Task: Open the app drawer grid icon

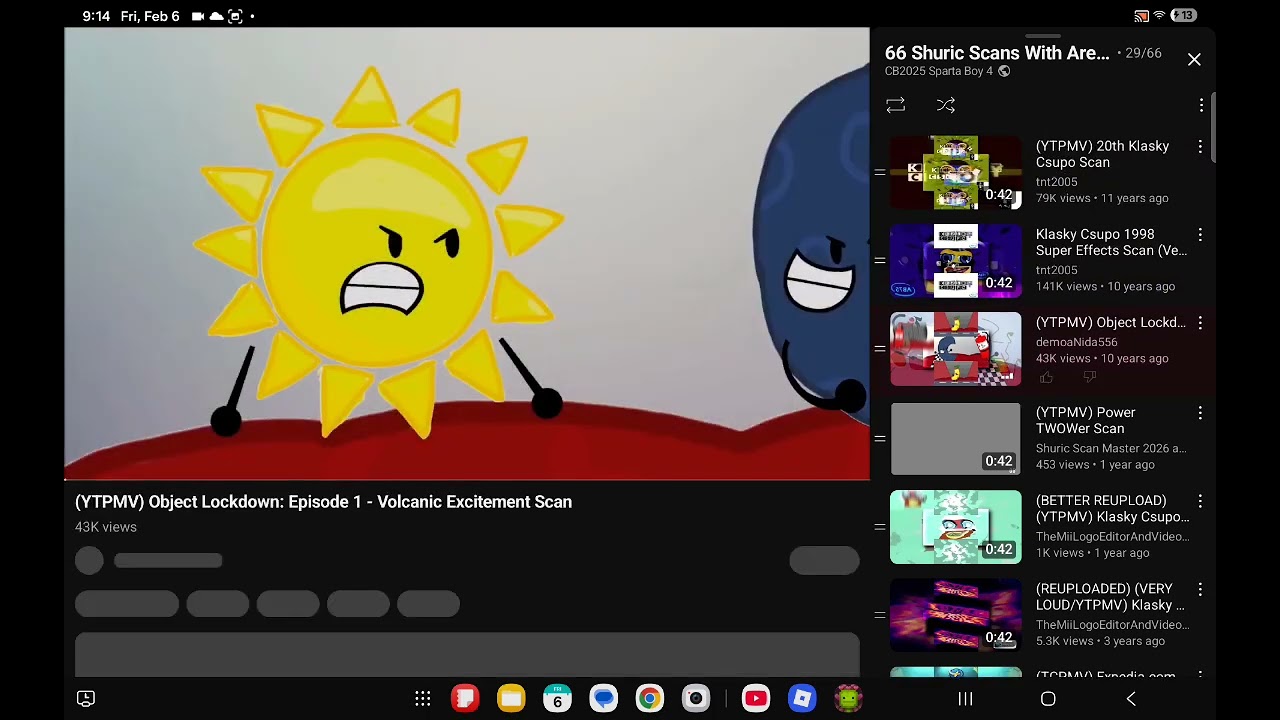Action: click(x=423, y=699)
